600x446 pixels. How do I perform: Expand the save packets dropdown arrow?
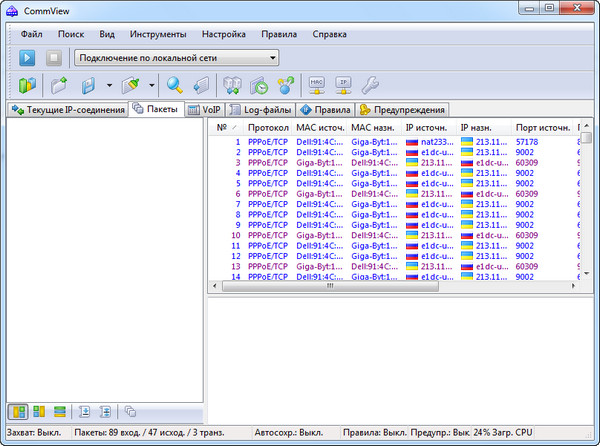click(108, 85)
